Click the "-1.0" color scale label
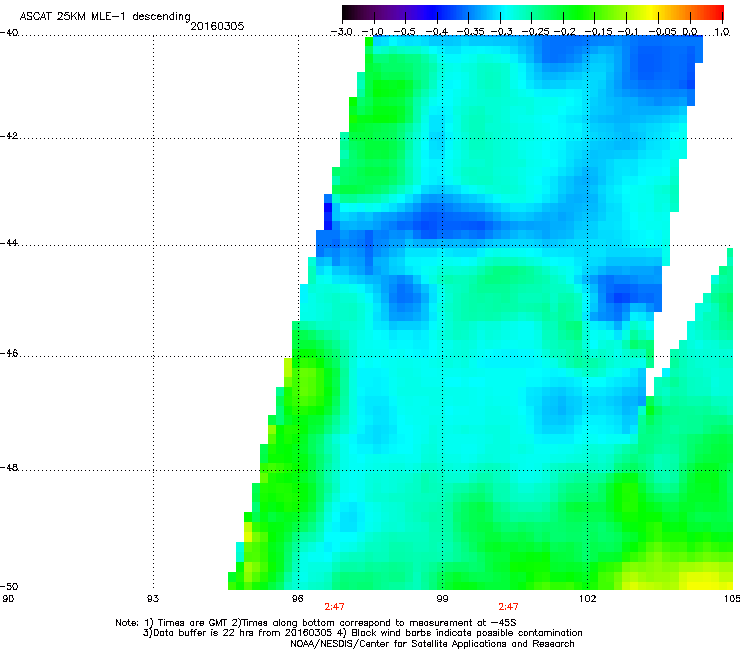 pyautogui.click(x=373, y=32)
